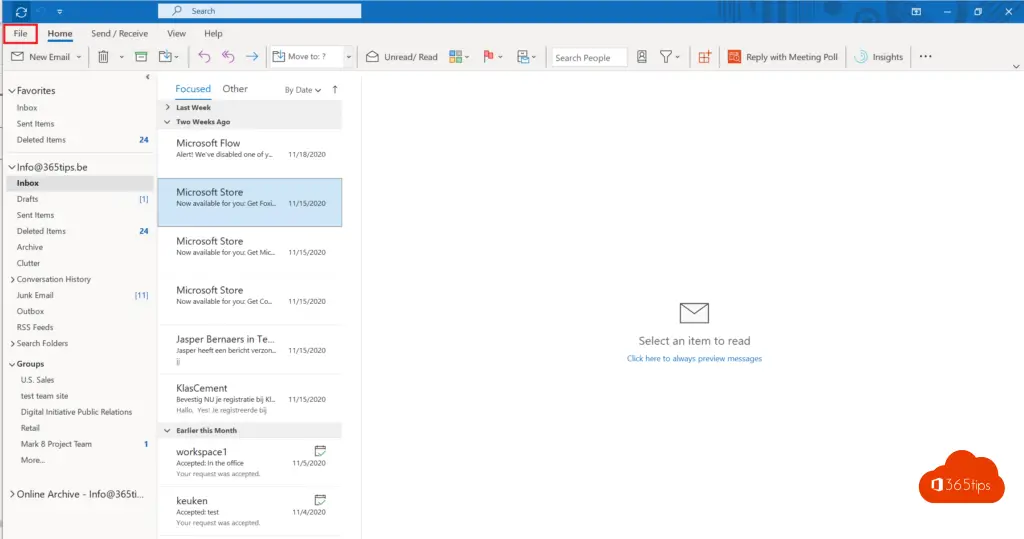
Task: Toggle Unread/Read status button
Action: [401, 57]
